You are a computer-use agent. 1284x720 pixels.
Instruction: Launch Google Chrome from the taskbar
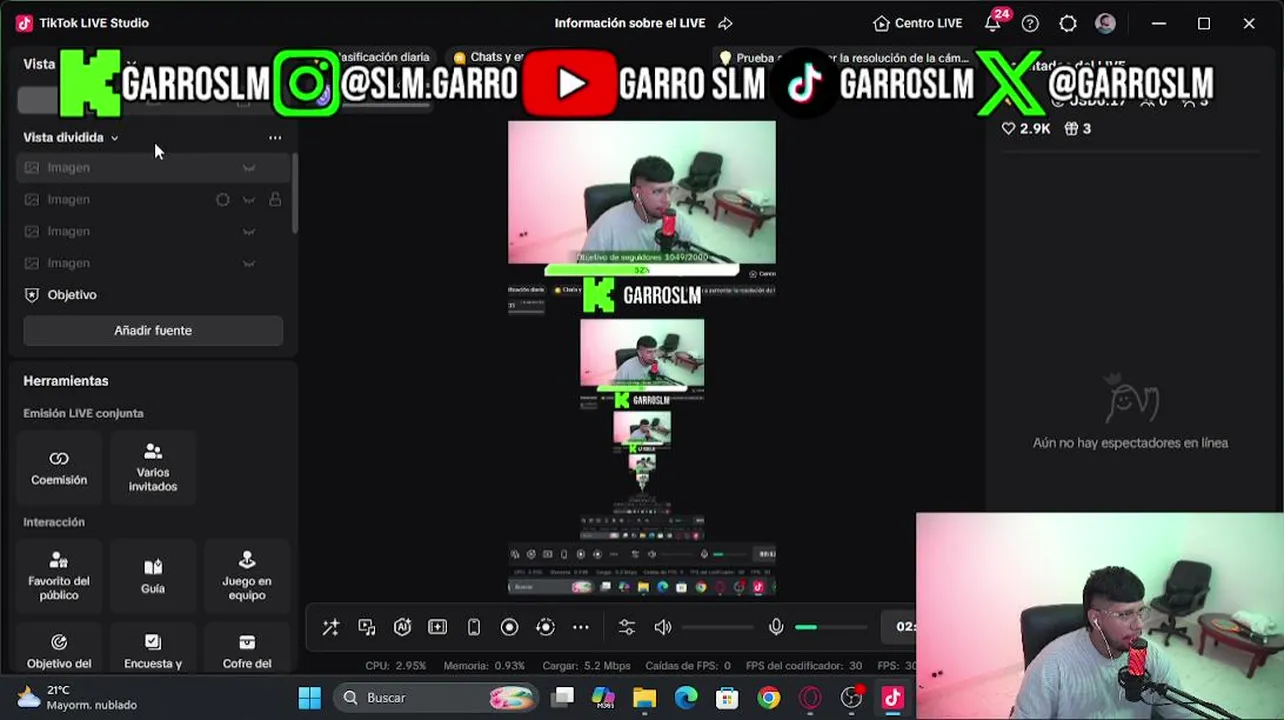click(768, 698)
